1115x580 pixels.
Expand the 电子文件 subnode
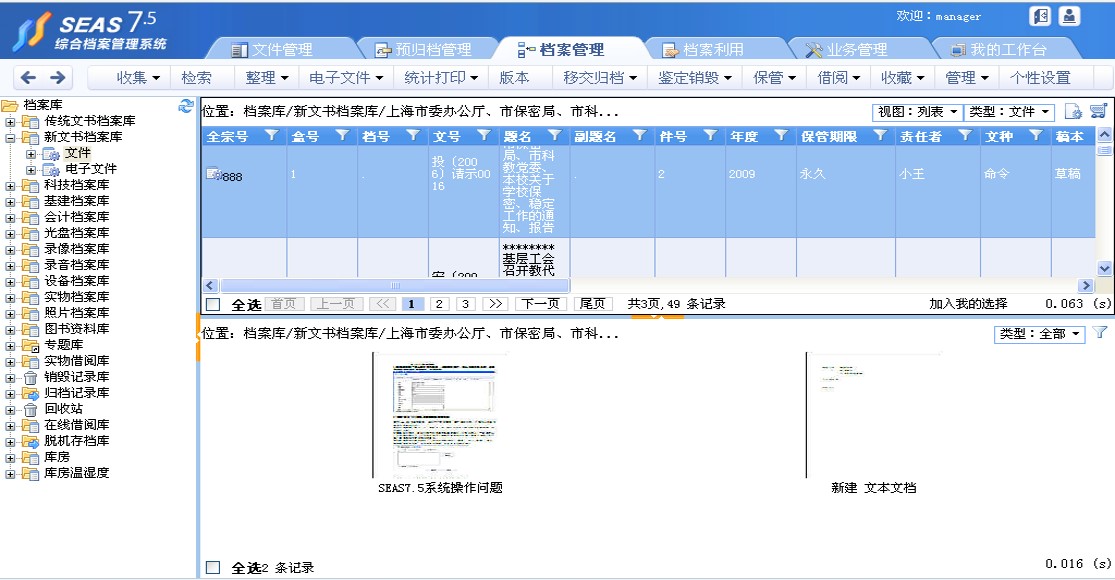(31, 170)
